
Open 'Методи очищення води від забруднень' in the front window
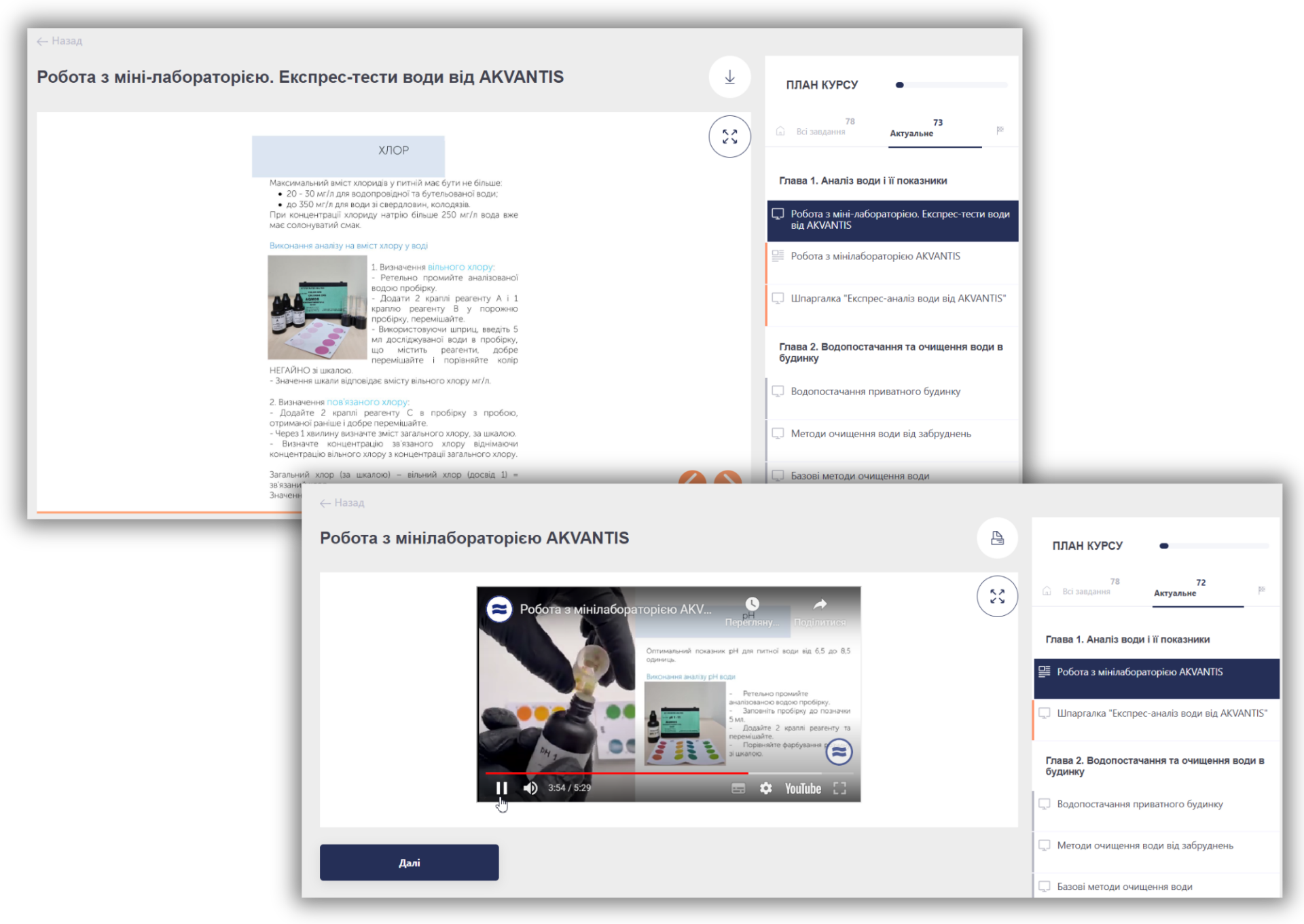1157,852
